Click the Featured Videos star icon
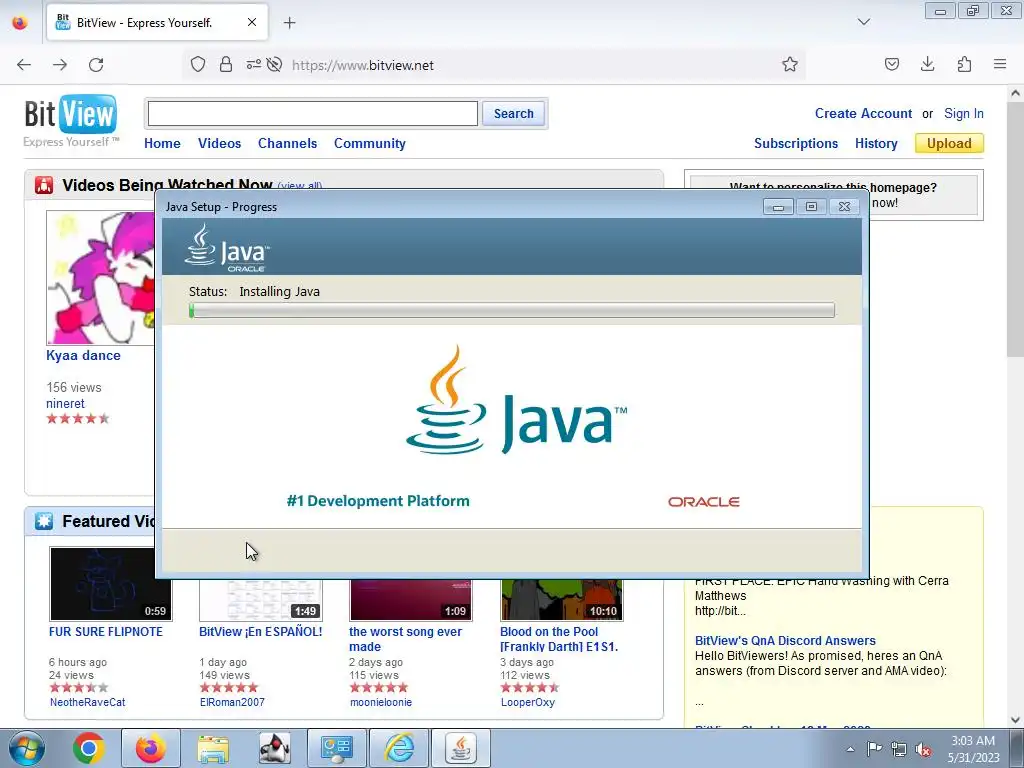The width and height of the screenshot is (1024, 768). coord(44,521)
